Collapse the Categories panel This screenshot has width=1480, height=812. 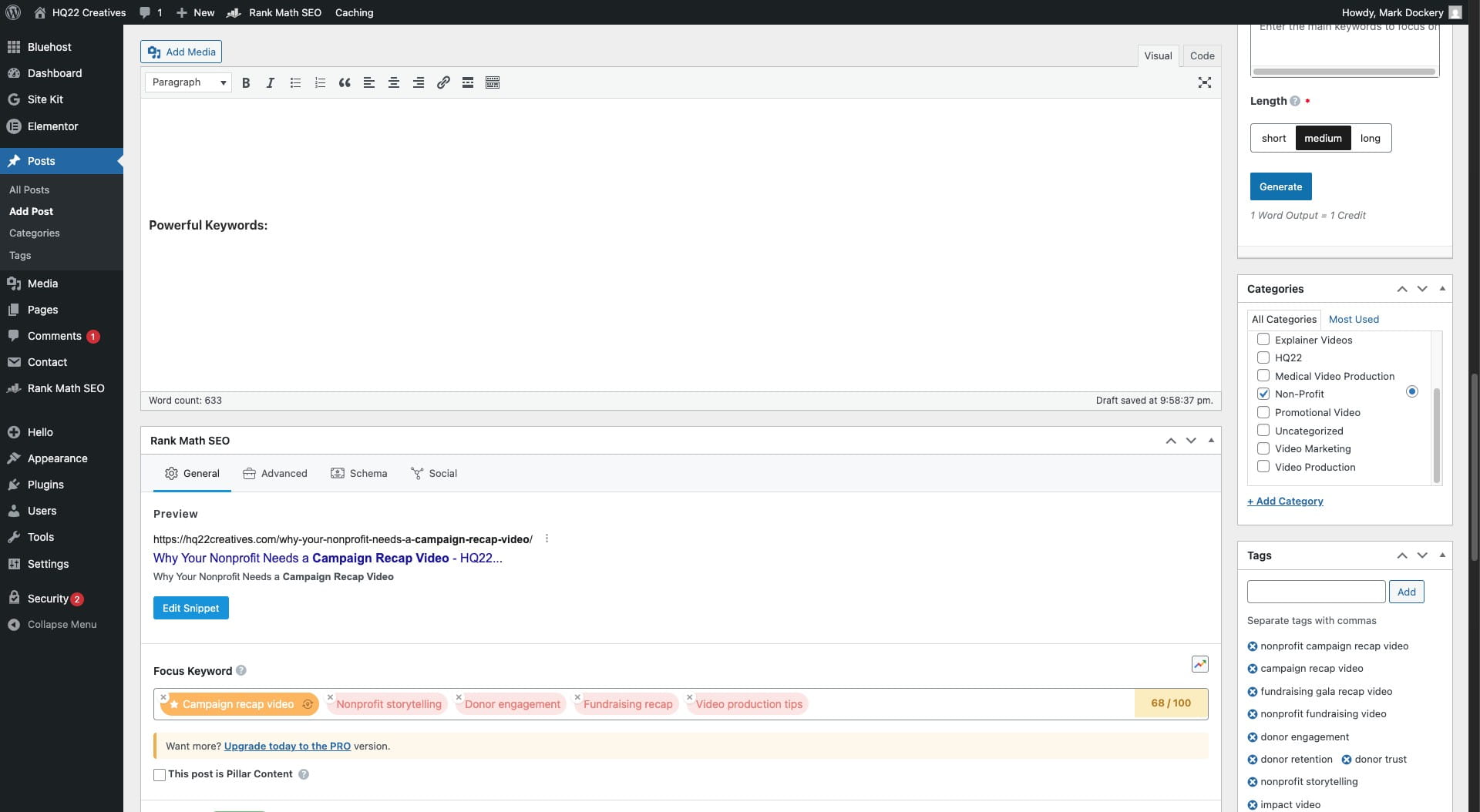(1442, 289)
